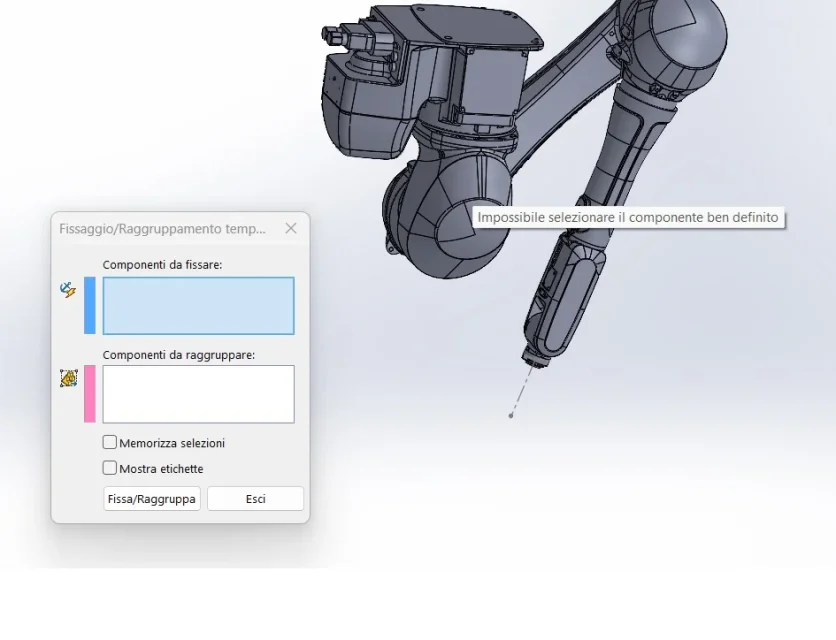
Task: Click the fix components lightning icon
Action: pyautogui.click(x=68, y=290)
